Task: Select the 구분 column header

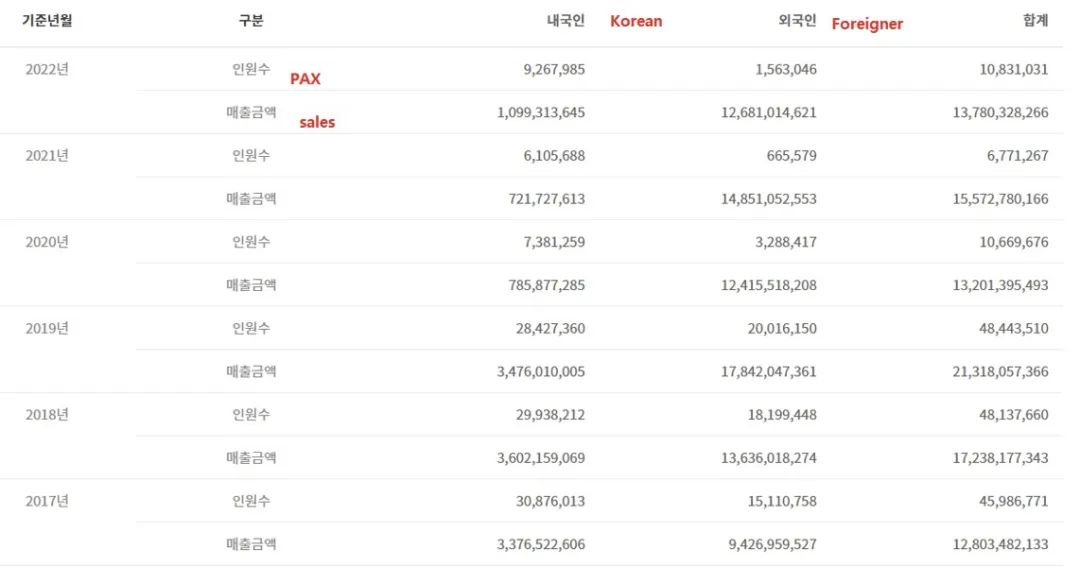Action: [x=251, y=21]
